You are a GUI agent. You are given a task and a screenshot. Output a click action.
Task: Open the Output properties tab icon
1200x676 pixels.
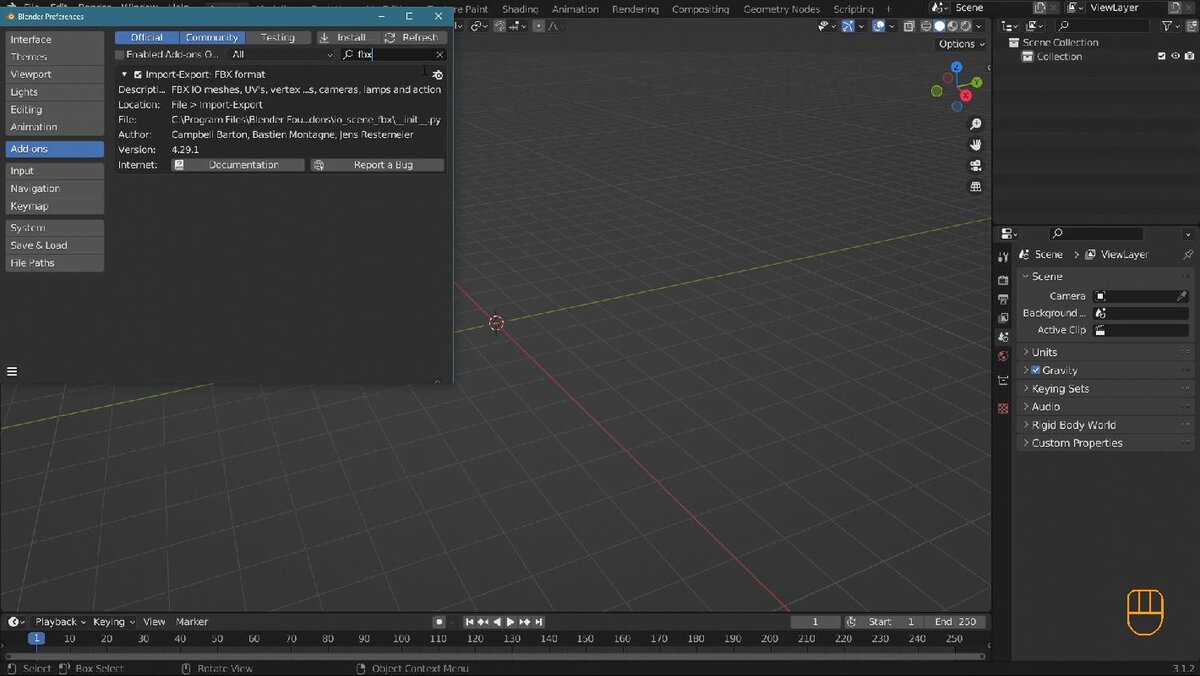pyautogui.click(x=1003, y=299)
